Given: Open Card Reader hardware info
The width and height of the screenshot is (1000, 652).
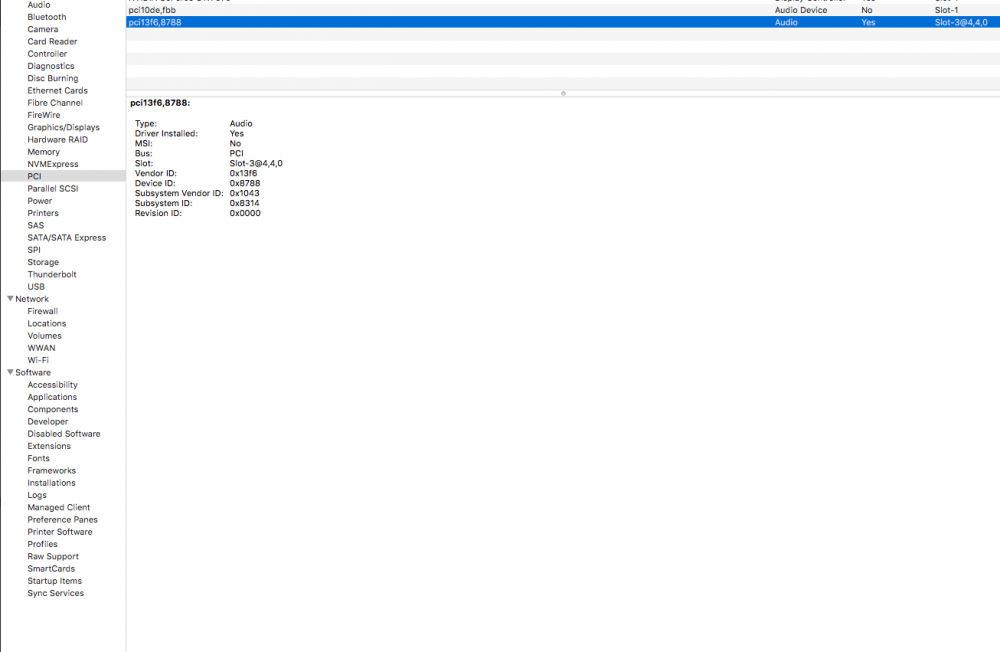Looking at the screenshot, I should tap(52, 41).
